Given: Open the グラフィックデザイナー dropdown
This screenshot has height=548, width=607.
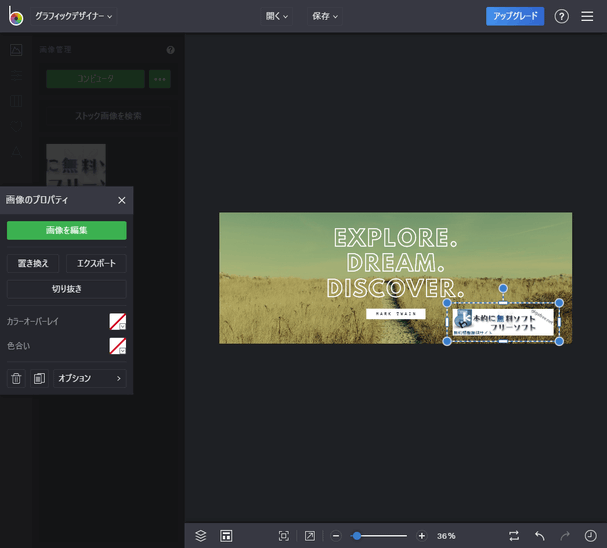Looking at the screenshot, I should coord(74,16).
